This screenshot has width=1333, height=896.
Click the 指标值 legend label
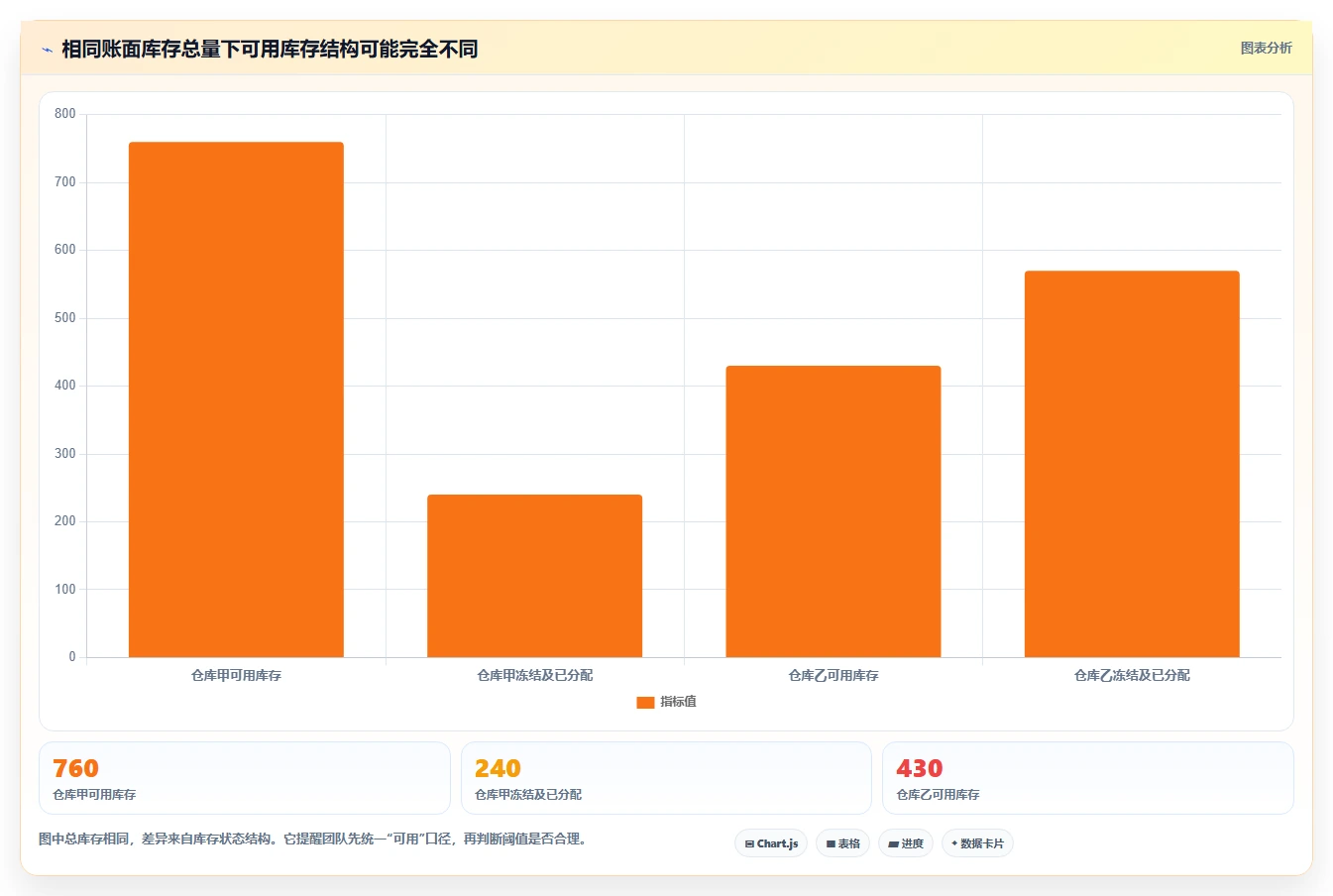(679, 702)
